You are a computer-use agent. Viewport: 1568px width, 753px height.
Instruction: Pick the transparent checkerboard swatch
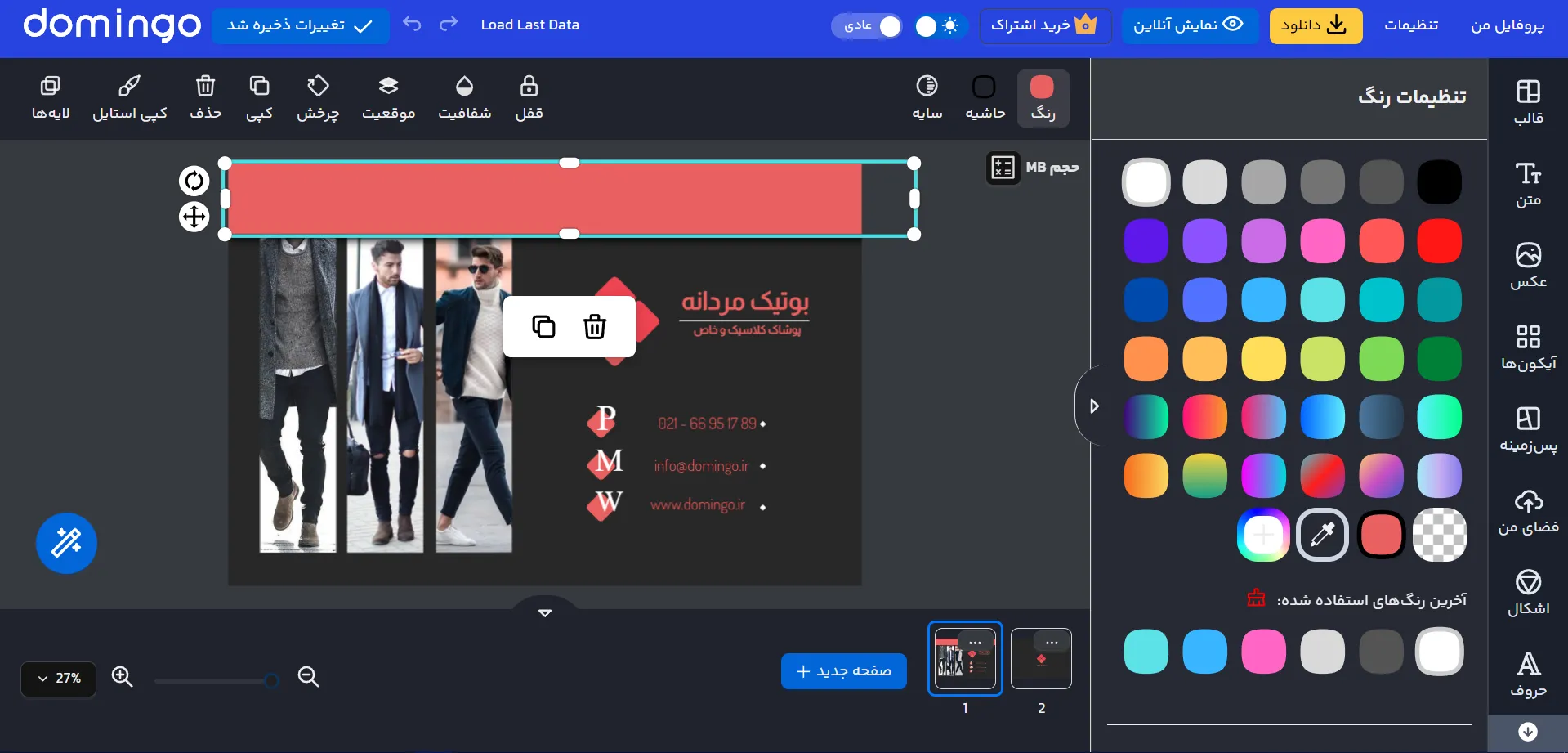point(1439,535)
